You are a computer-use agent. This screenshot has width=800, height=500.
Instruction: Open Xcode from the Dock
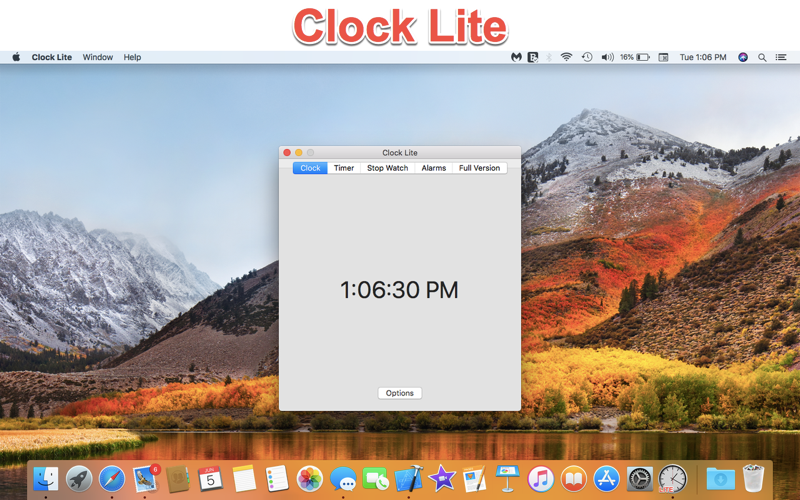(x=409, y=479)
